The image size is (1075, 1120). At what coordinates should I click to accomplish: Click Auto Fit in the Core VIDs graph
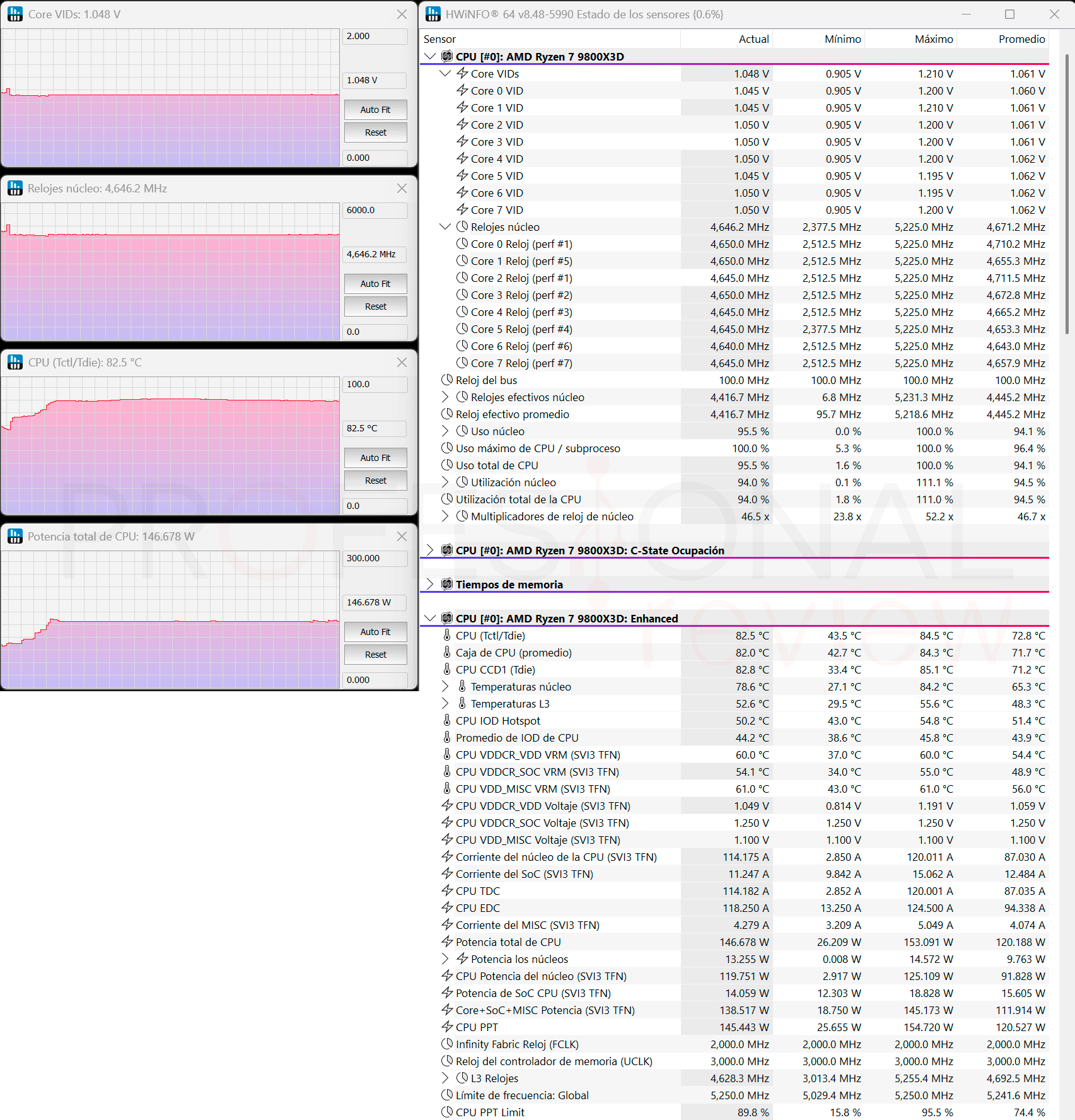coord(375,110)
